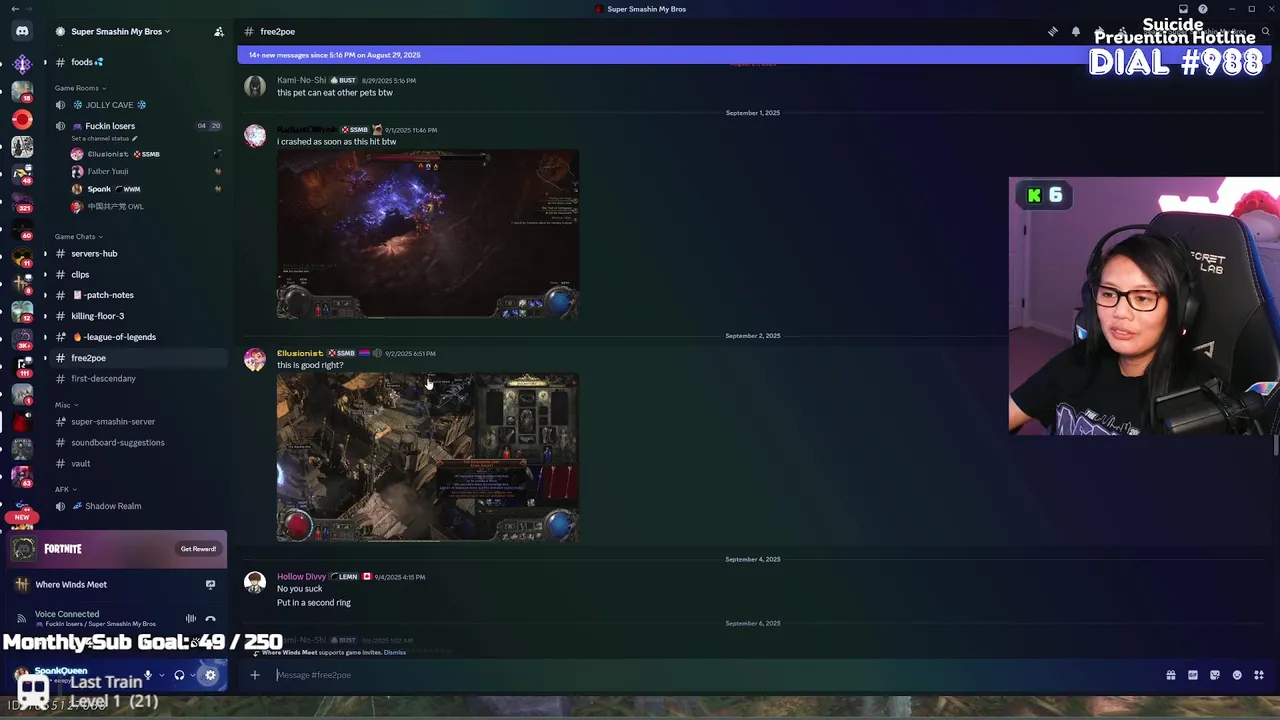Collapse the Misc category
The width and height of the screenshot is (1280, 720).
pos(65,405)
